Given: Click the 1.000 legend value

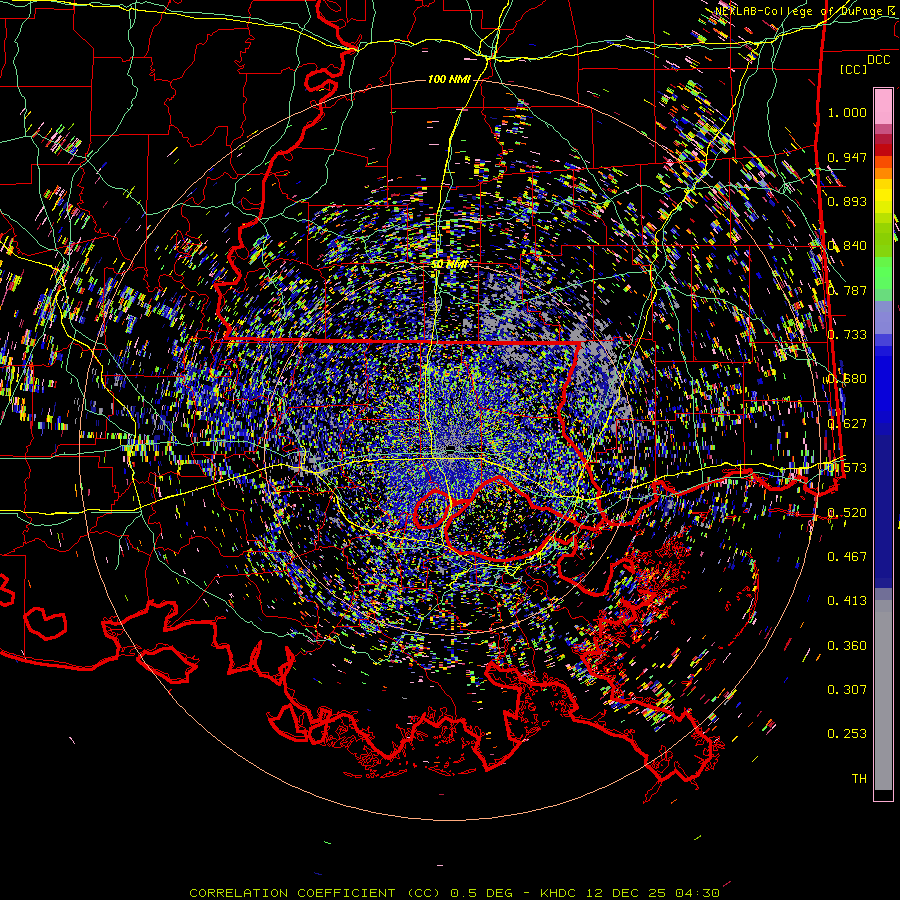Looking at the screenshot, I should click(847, 112).
